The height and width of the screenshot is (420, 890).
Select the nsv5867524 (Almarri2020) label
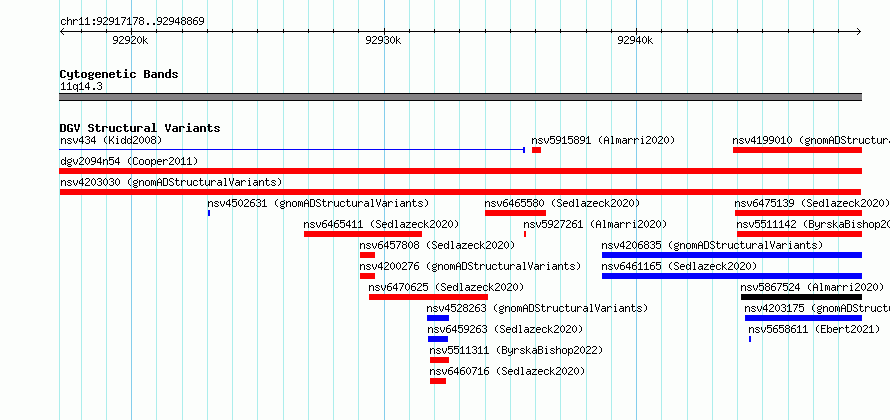[812, 287]
